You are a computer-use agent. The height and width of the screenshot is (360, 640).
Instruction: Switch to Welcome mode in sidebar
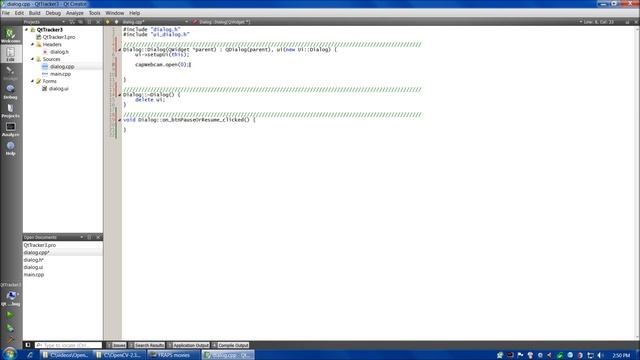tap(11, 36)
